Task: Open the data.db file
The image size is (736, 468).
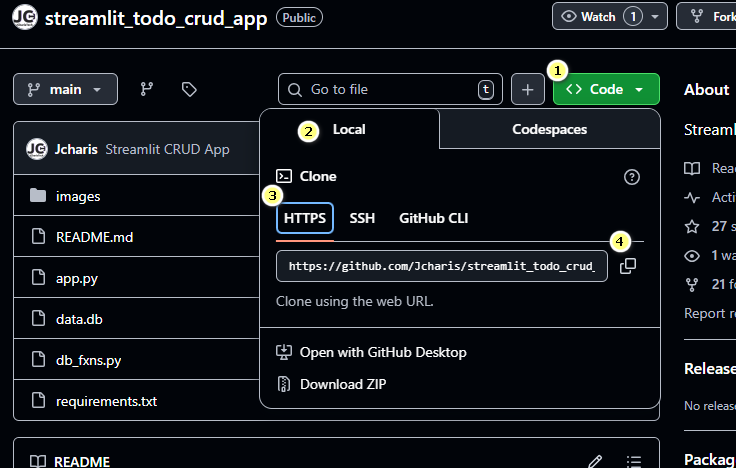Action: point(79,319)
